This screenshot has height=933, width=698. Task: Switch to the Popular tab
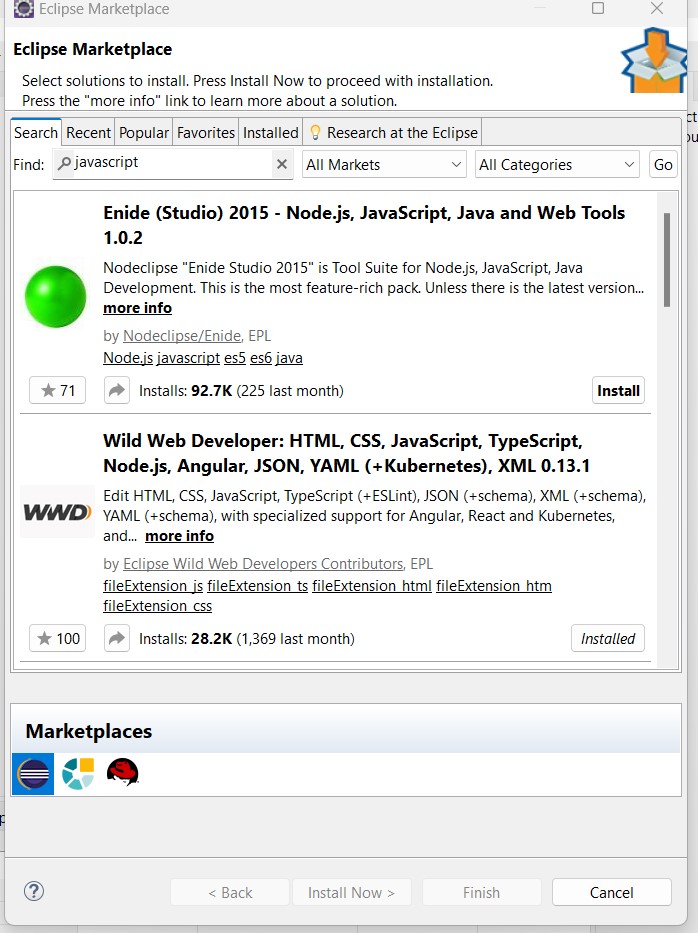(x=143, y=132)
